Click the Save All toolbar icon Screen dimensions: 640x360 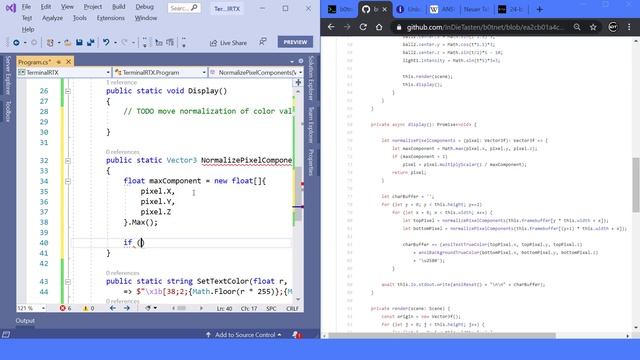(91, 42)
